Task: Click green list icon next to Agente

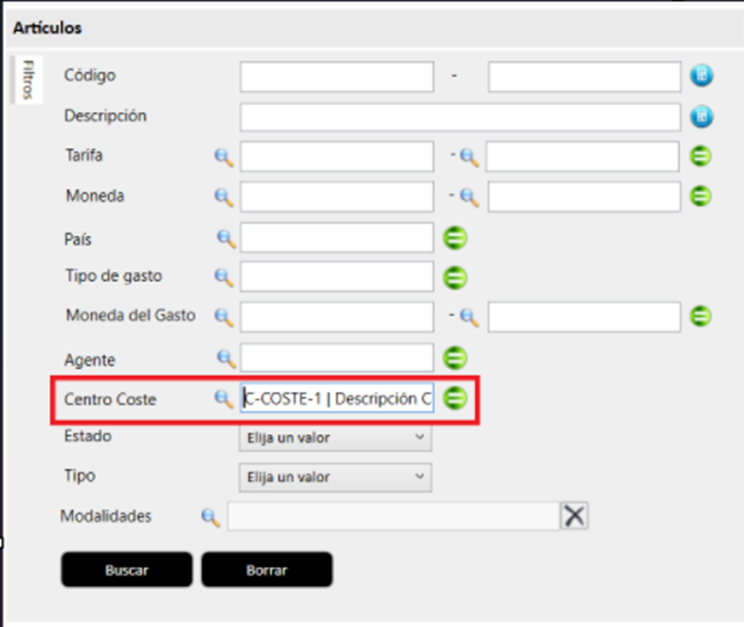Action: (x=455, y=357)
